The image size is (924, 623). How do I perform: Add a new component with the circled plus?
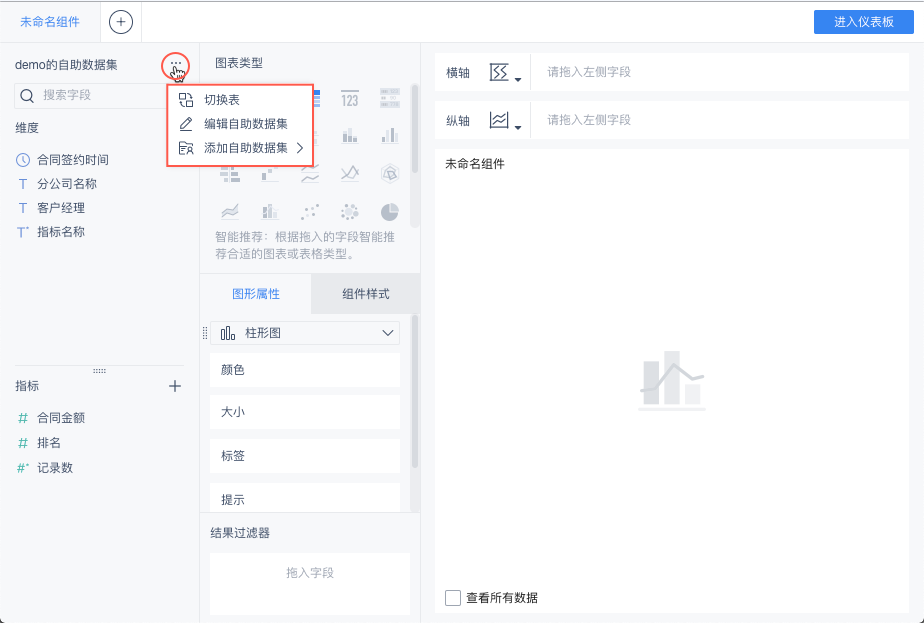point(121,22)
